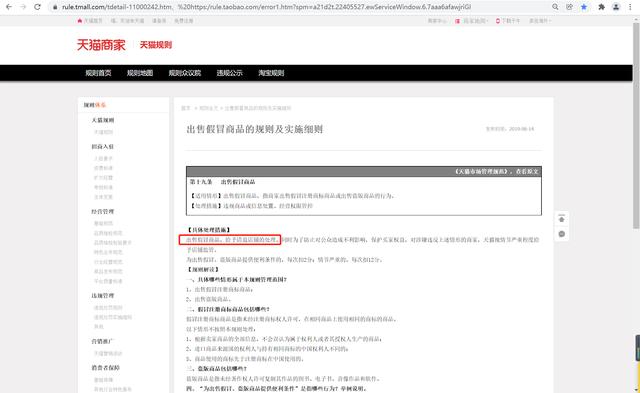Click the browser back arrow
Viewport: 640px width, 393px height.
click(9, 7)
